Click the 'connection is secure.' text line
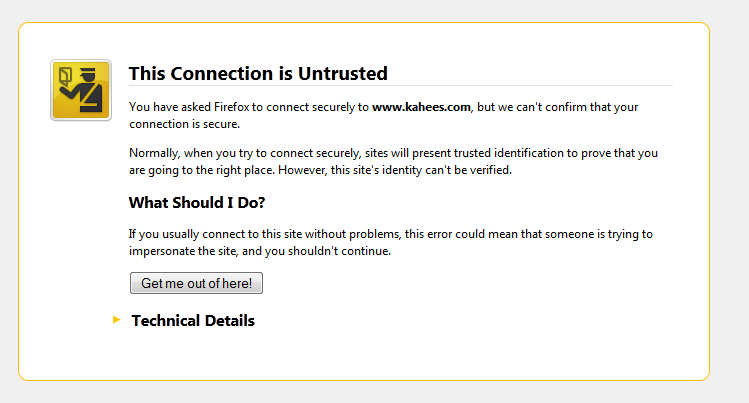The width and height of the screenshot is (749, 403). pyautogui.click(x=184, y=124)
